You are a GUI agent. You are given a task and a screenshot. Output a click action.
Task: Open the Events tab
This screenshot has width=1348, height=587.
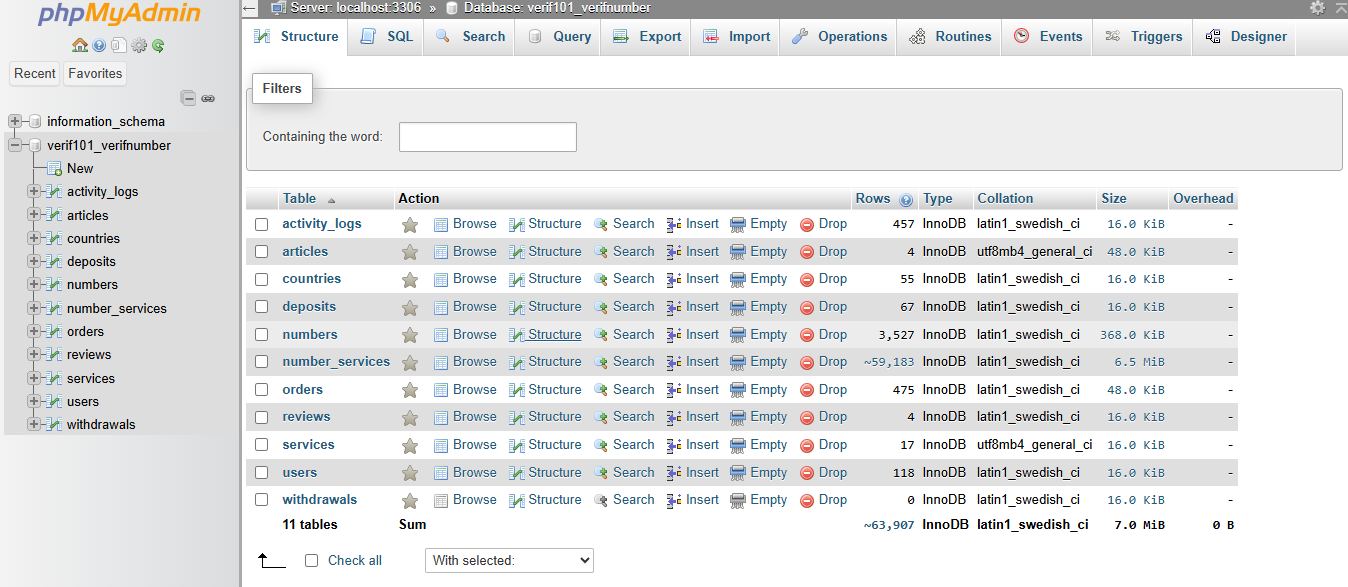[1048, 37]
